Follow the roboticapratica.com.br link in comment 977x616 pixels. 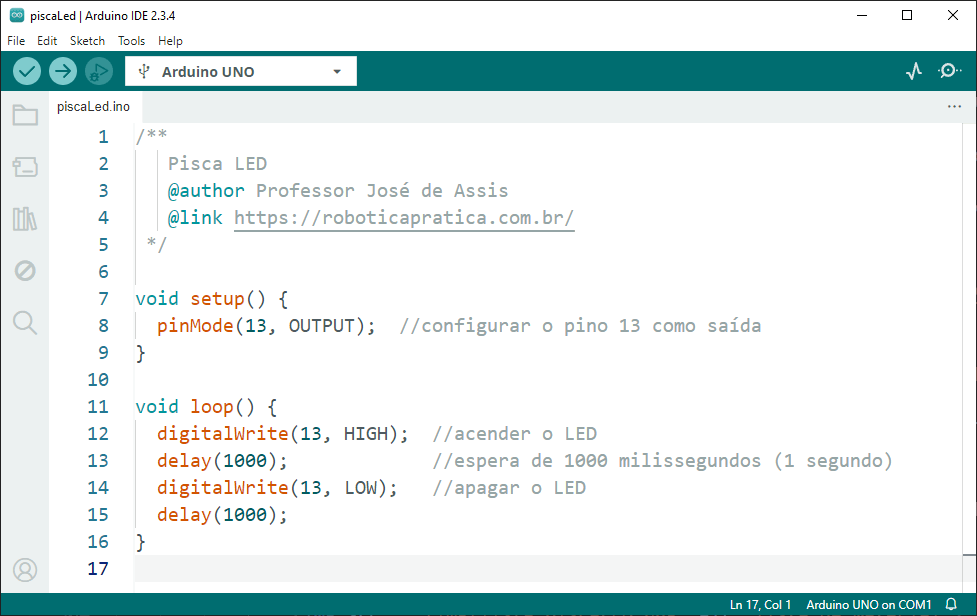pos(404,217)
